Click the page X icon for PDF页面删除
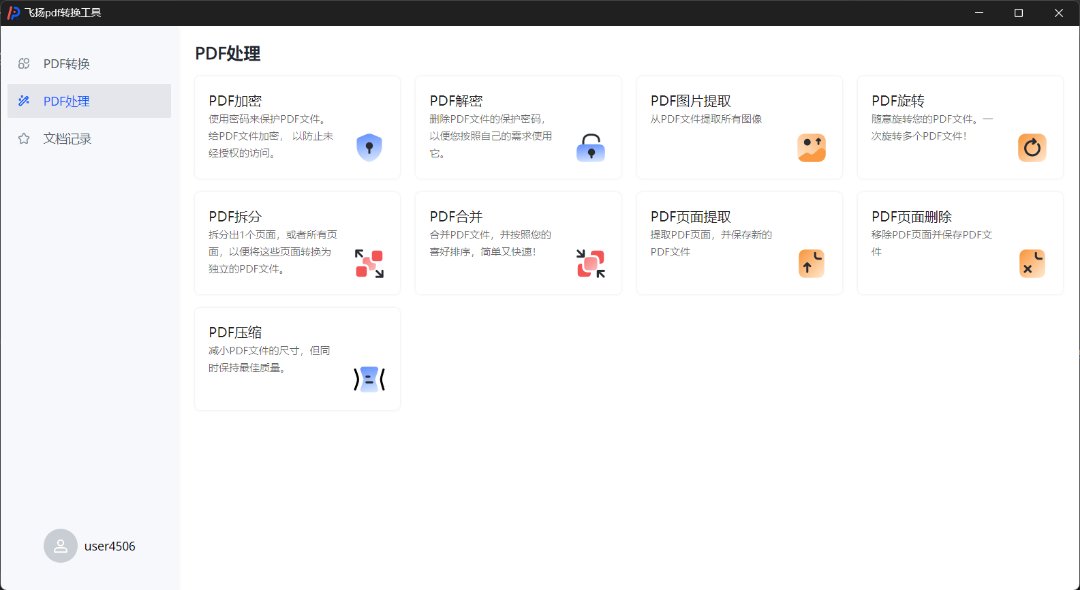This screenshot has height=590, width=1080. click(1032, 264)
